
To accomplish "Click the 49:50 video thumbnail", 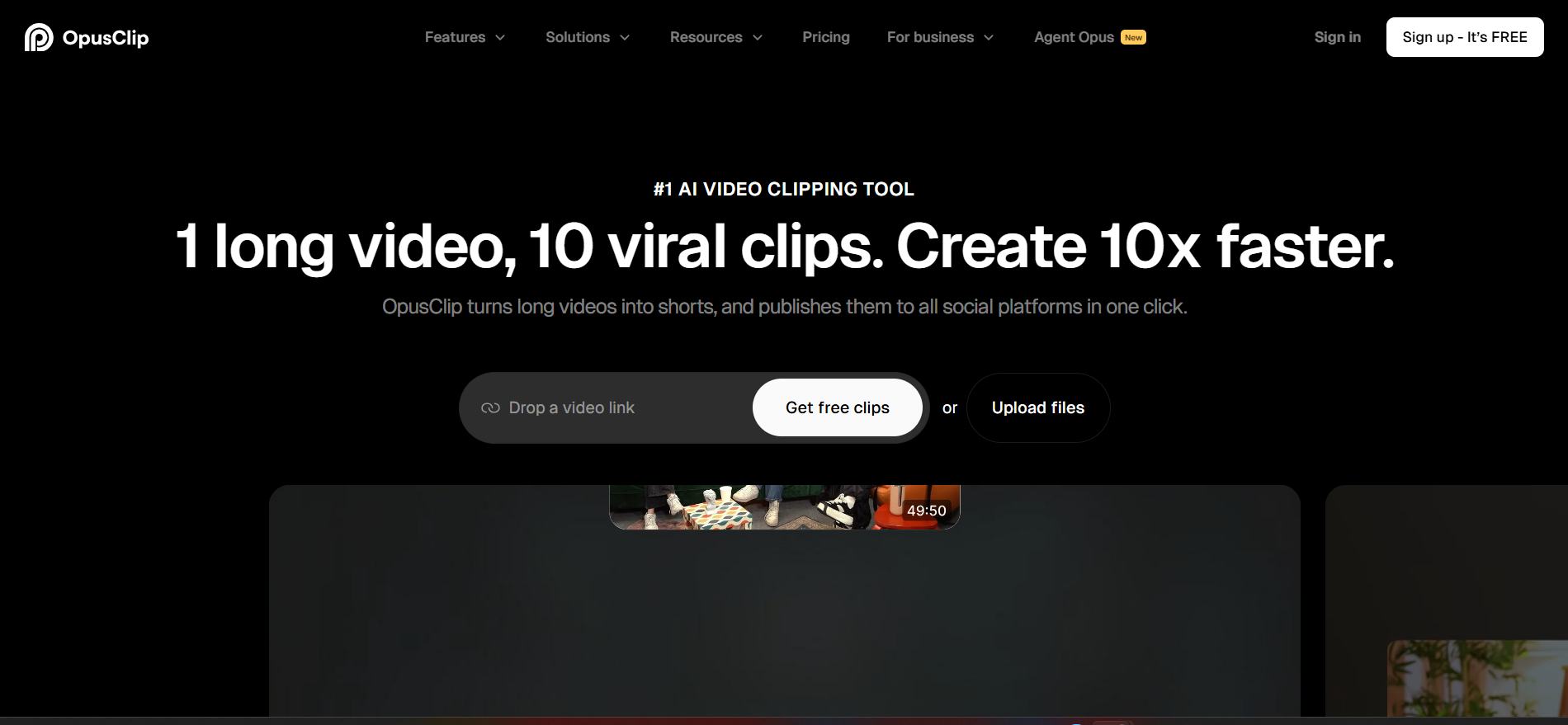I will click(x=785, y=507).
